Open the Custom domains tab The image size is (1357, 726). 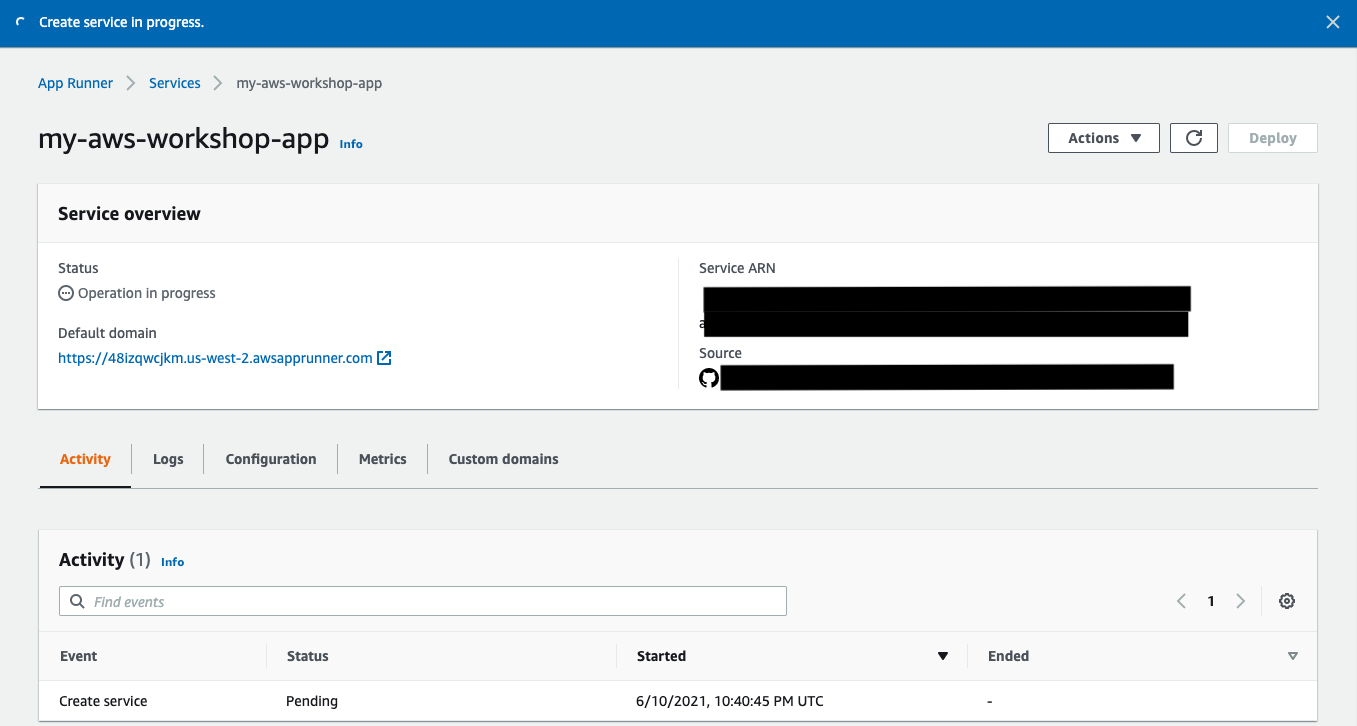[503, 459]
